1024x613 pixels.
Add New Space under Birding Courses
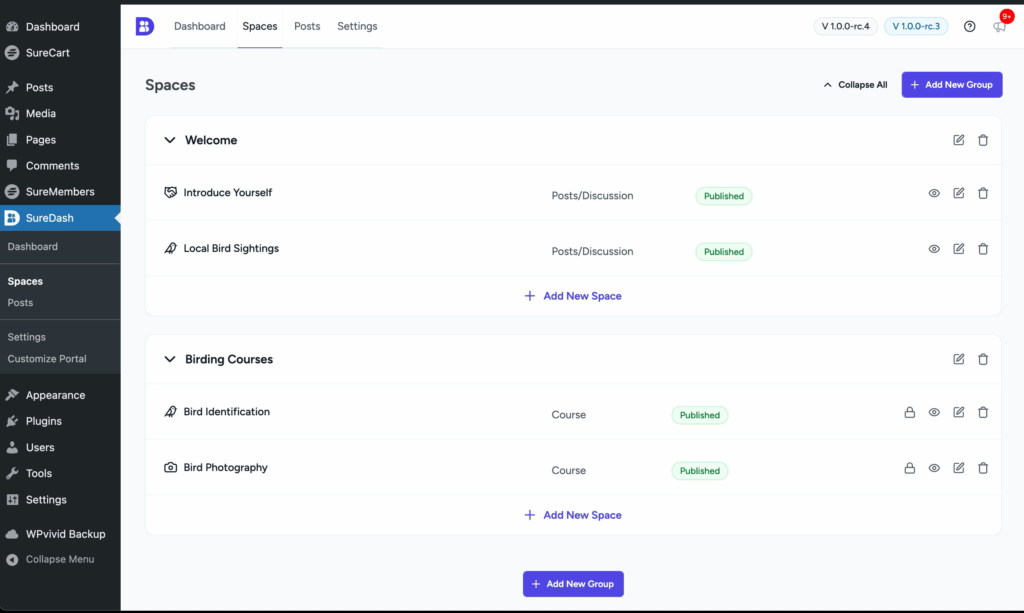tap(573, 515)
